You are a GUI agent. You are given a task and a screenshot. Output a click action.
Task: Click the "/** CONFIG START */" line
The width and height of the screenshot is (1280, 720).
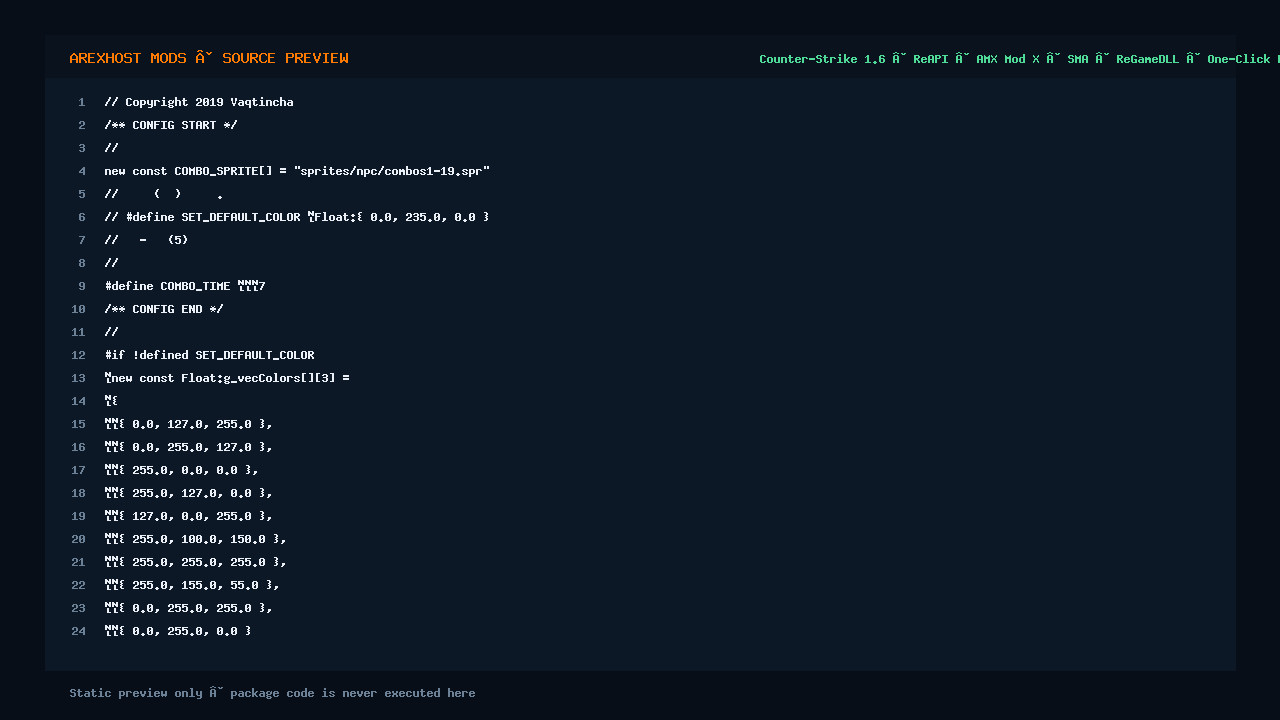click(x=171, y=125)
